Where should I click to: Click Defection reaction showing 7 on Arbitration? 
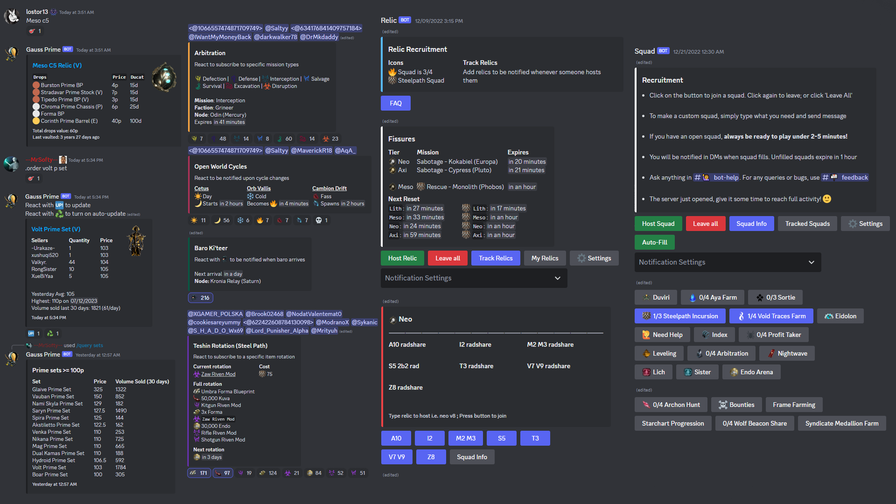[x=197, y=138]
